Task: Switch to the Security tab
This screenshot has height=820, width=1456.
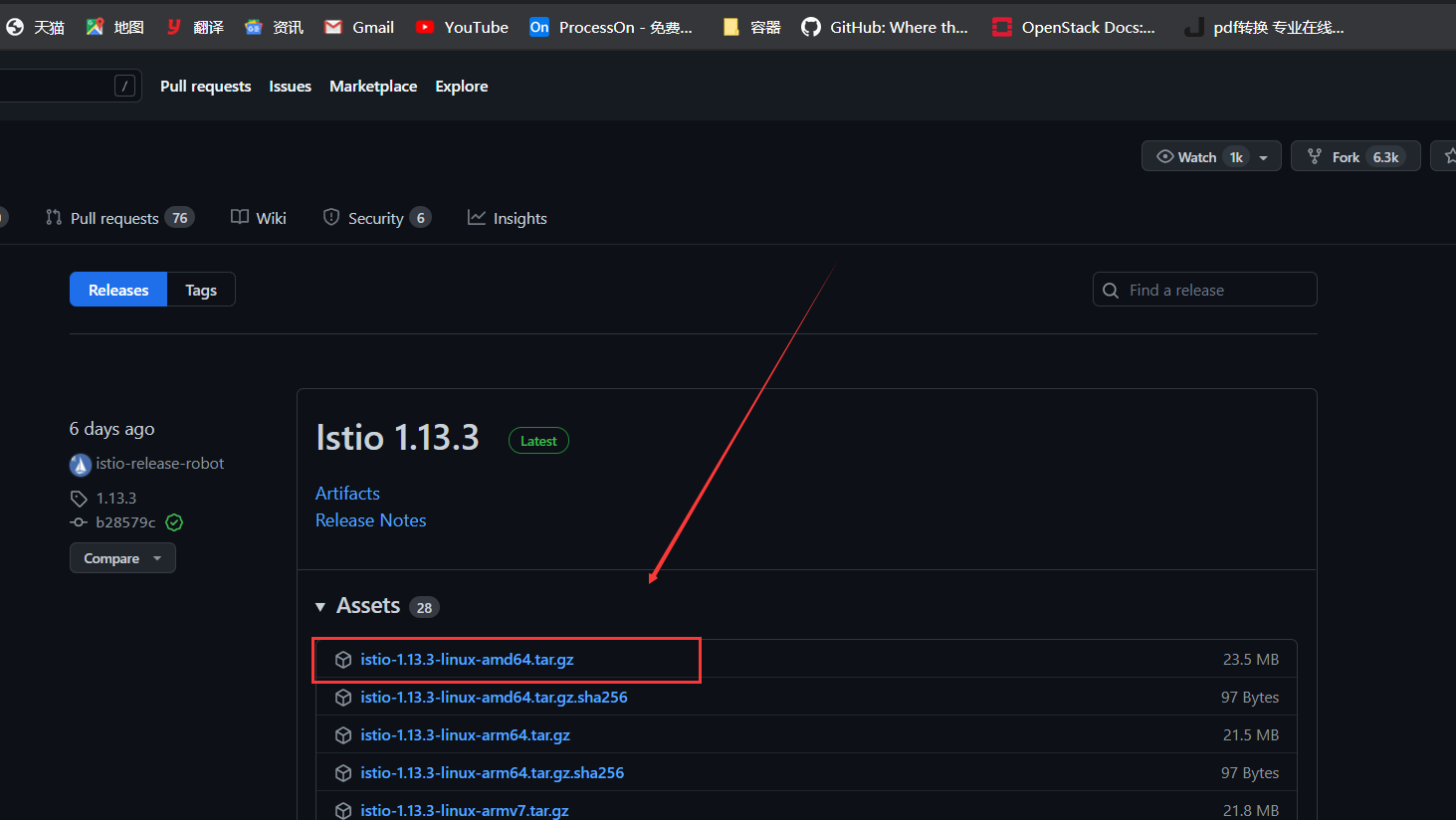Action: click(x=377, y=218)
